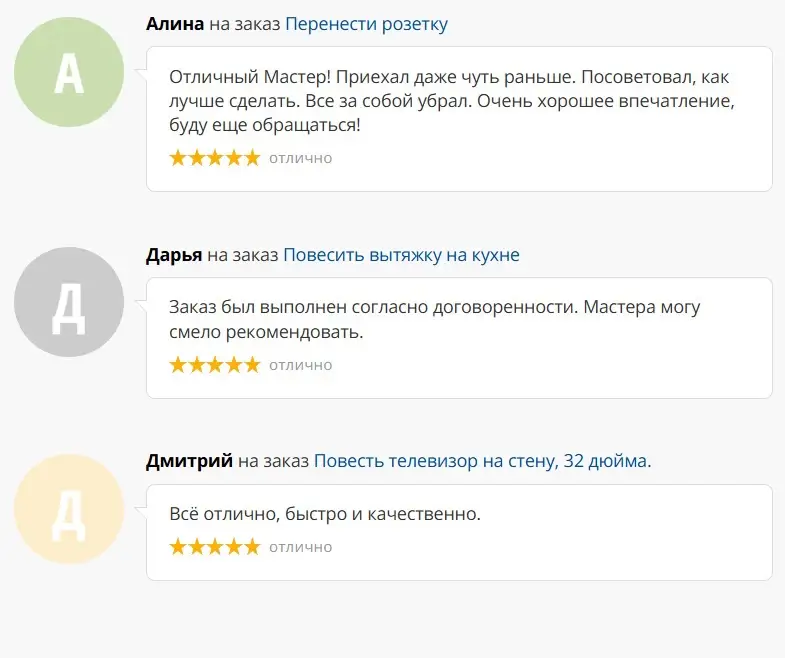Open the 'Перенести розетку' order link
785x658 pixels.
[366, 24]
